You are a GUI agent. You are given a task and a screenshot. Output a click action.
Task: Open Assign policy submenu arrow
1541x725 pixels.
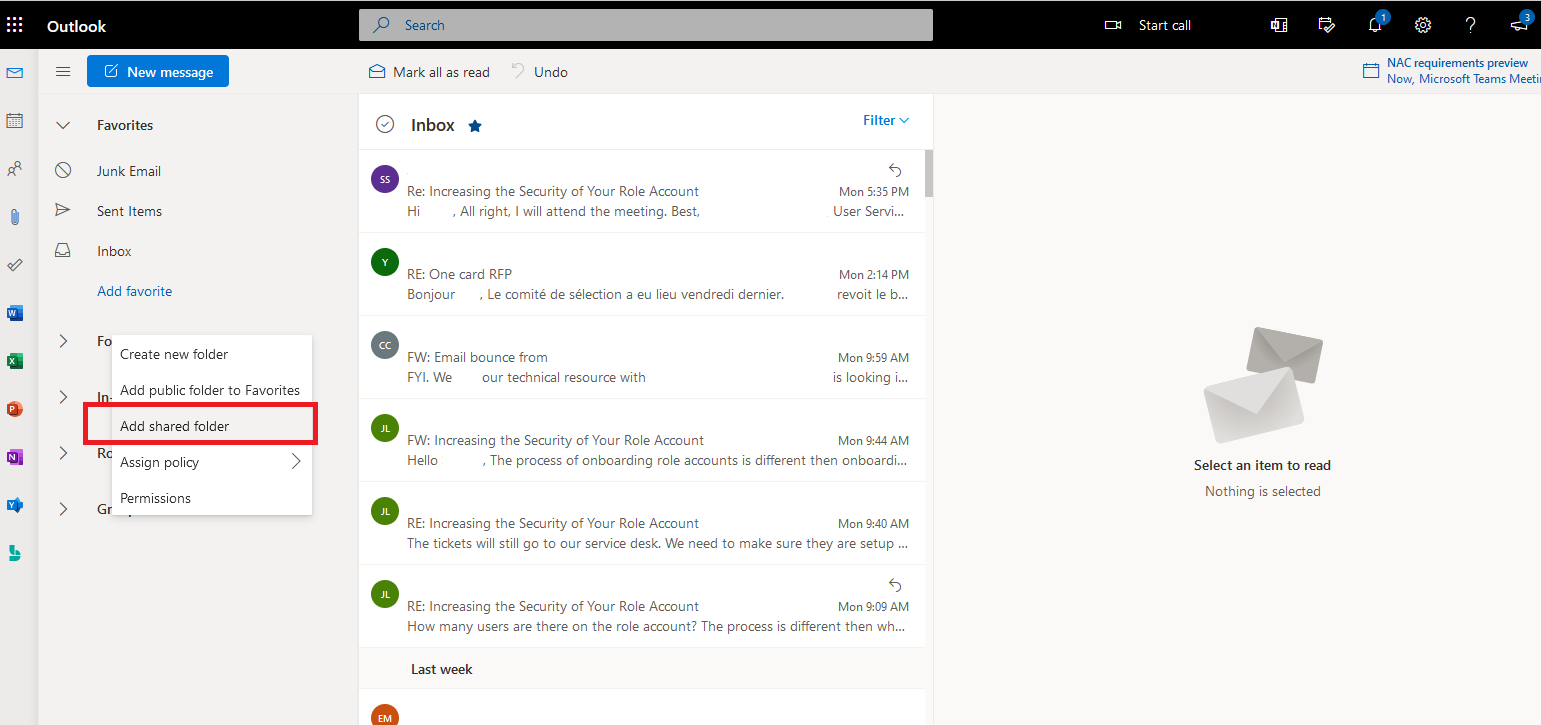click(x=296, y=462)
